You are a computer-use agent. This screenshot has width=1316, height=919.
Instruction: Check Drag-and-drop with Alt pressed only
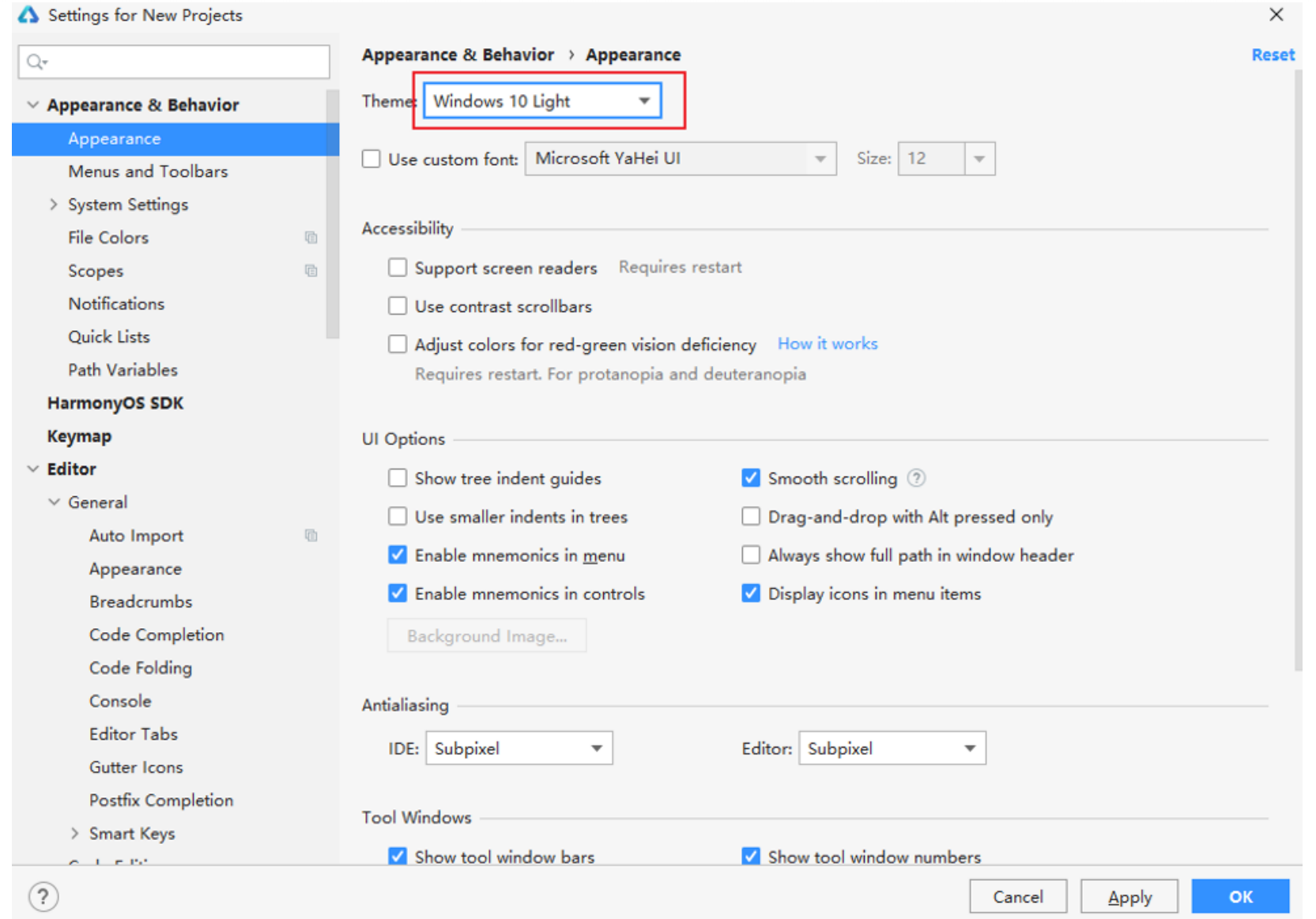tap(751, 516)
